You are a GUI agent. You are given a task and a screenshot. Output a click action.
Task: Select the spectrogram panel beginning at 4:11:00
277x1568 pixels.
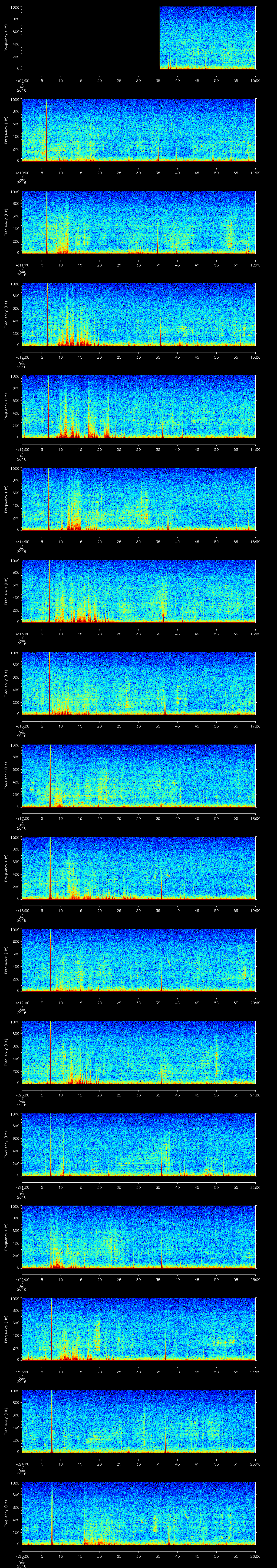139,222
